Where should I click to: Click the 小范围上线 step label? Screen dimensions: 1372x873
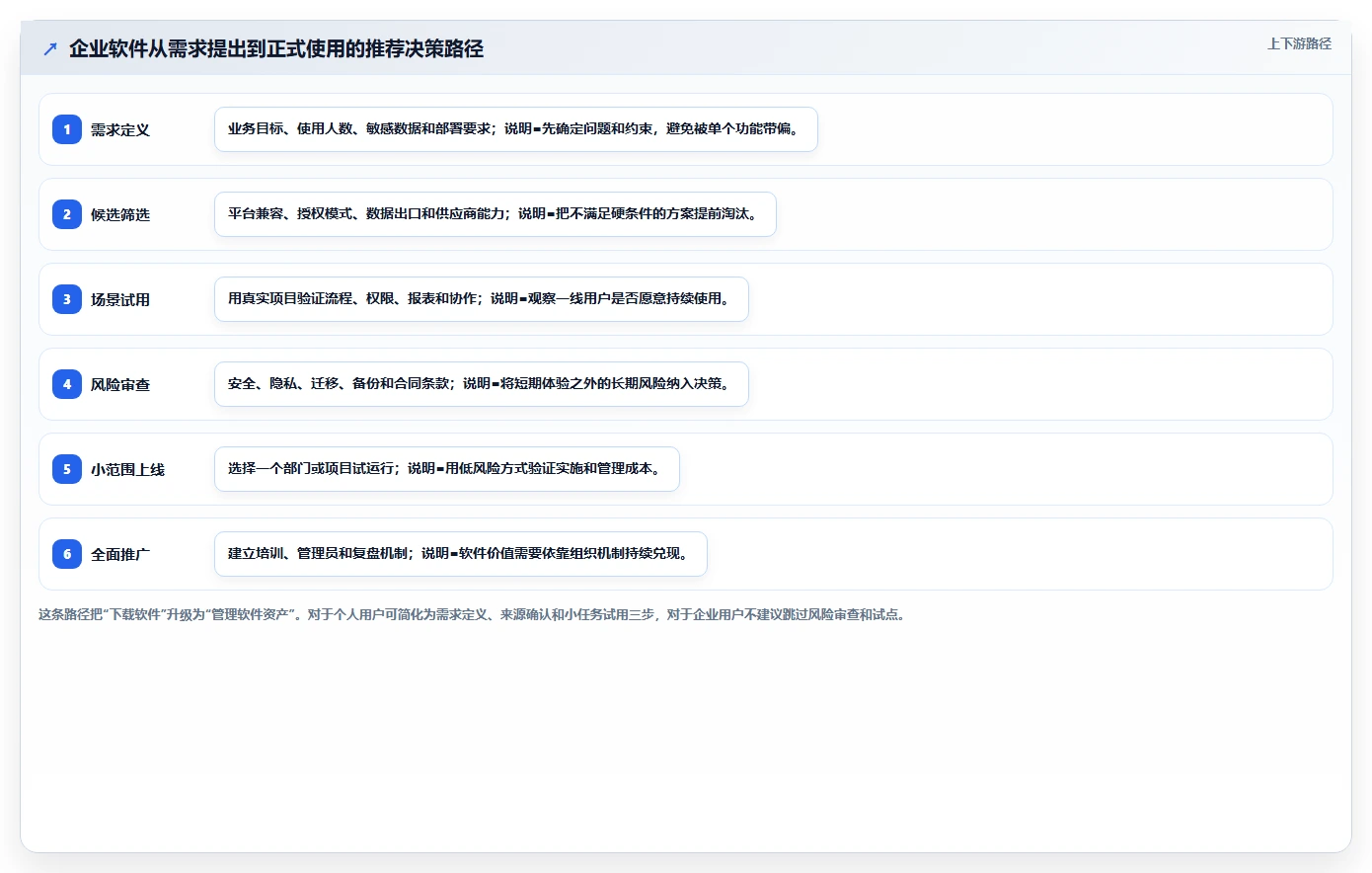(x=127, y=469)
